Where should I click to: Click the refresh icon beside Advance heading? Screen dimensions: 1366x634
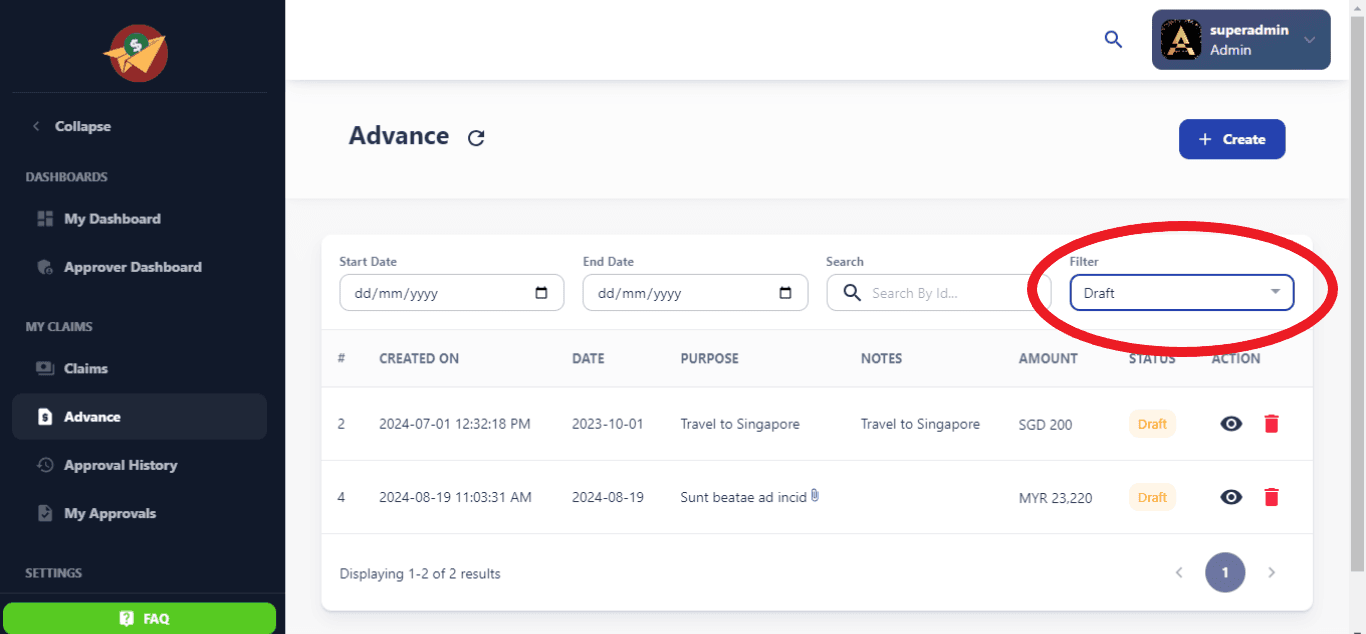(476, 138)
